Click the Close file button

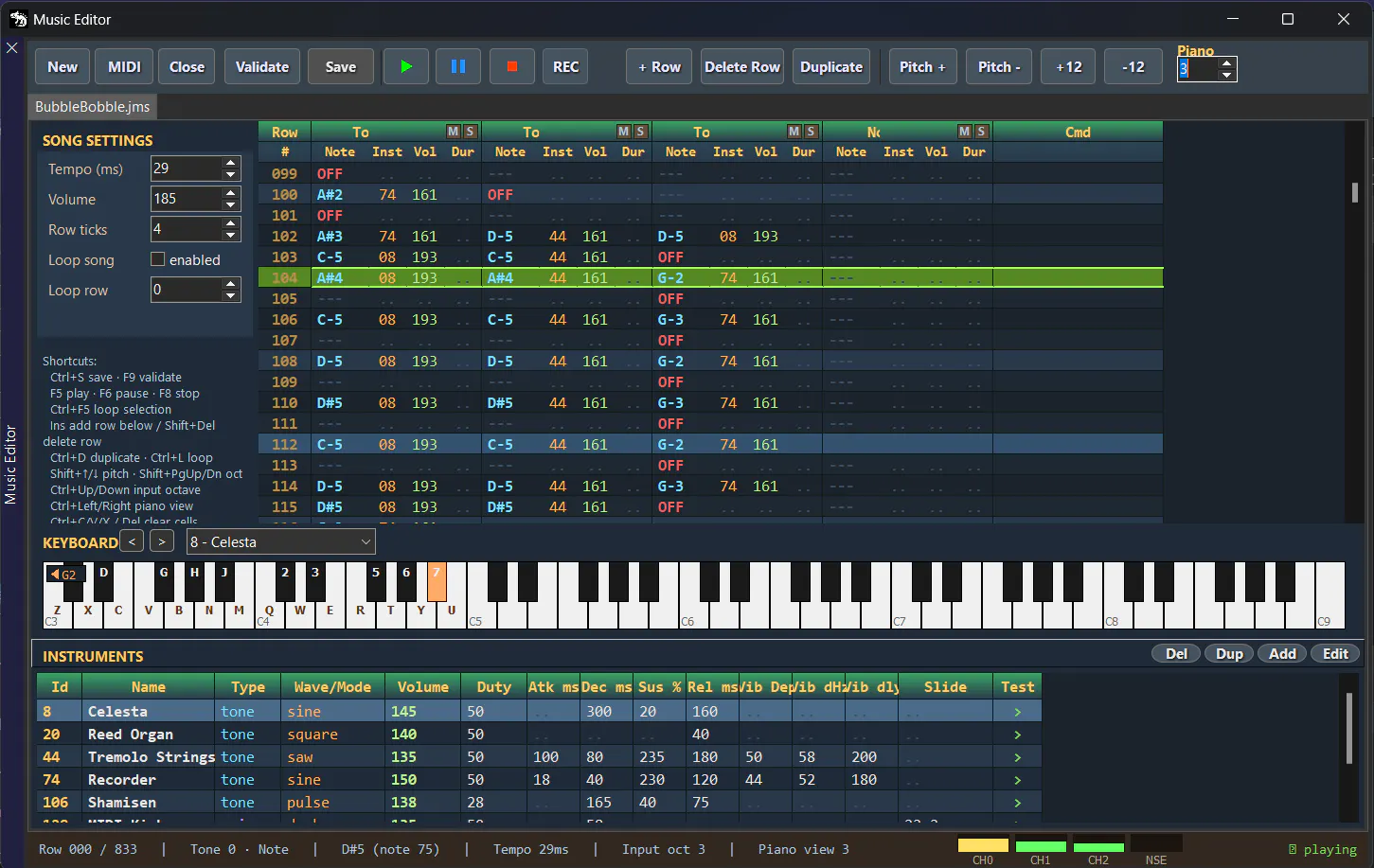[187, 67]
